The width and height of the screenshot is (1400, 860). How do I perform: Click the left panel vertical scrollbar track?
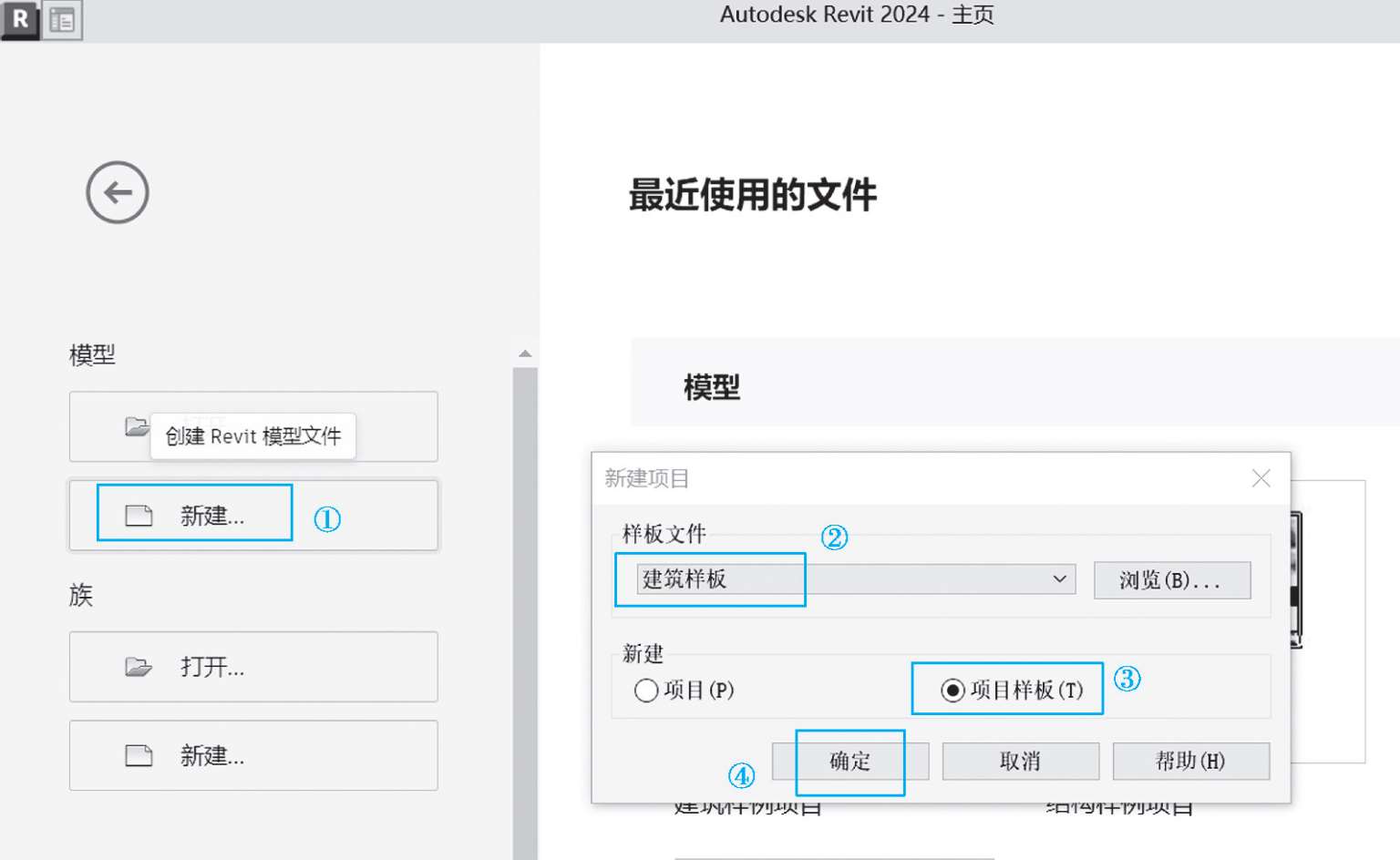(x=525, y=612)
